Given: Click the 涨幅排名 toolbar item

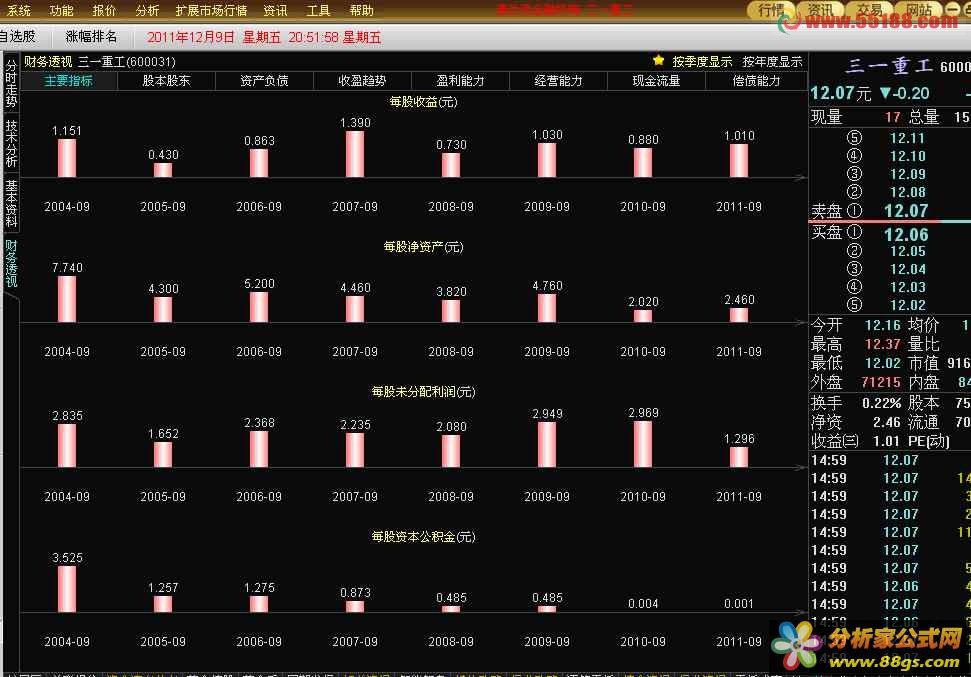Looking at the screenshot, I should [x=92, y=37].
